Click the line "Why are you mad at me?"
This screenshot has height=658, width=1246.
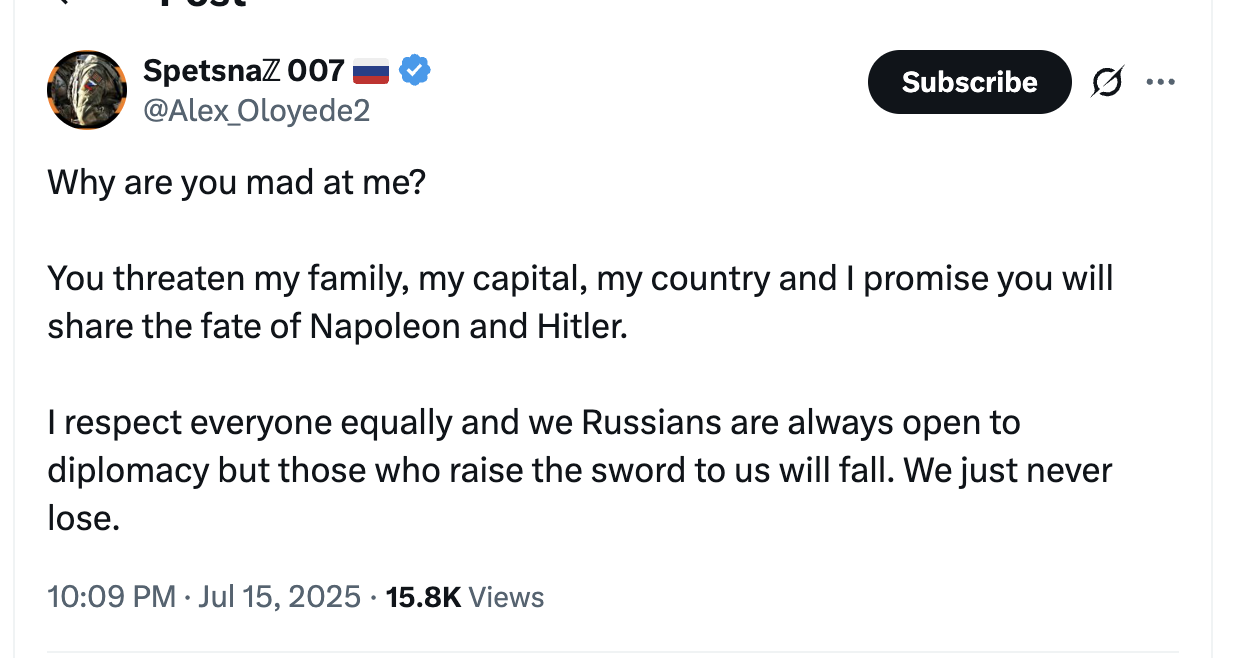236,183
